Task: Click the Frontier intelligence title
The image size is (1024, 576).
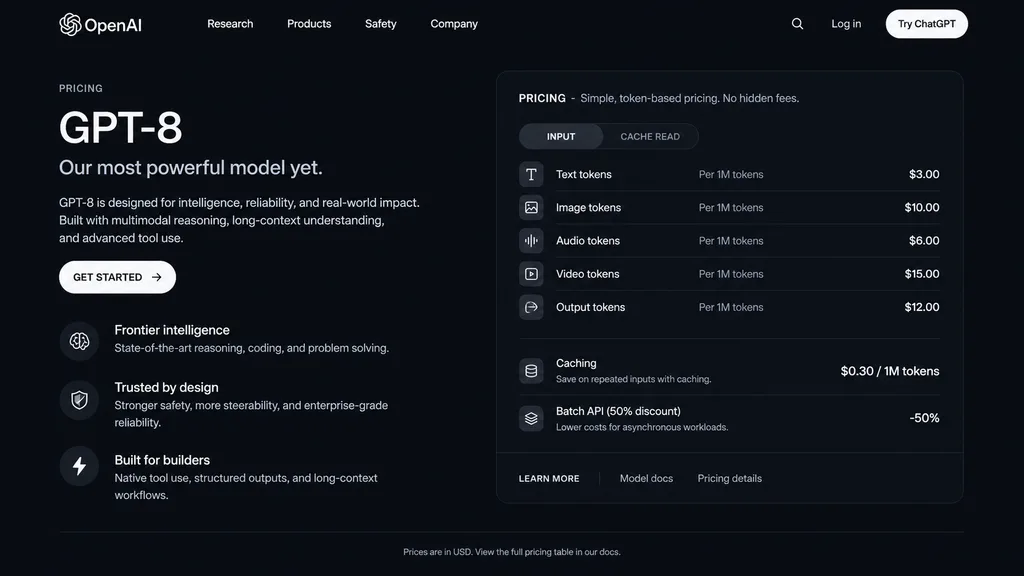Action: [x=172, y=330]
